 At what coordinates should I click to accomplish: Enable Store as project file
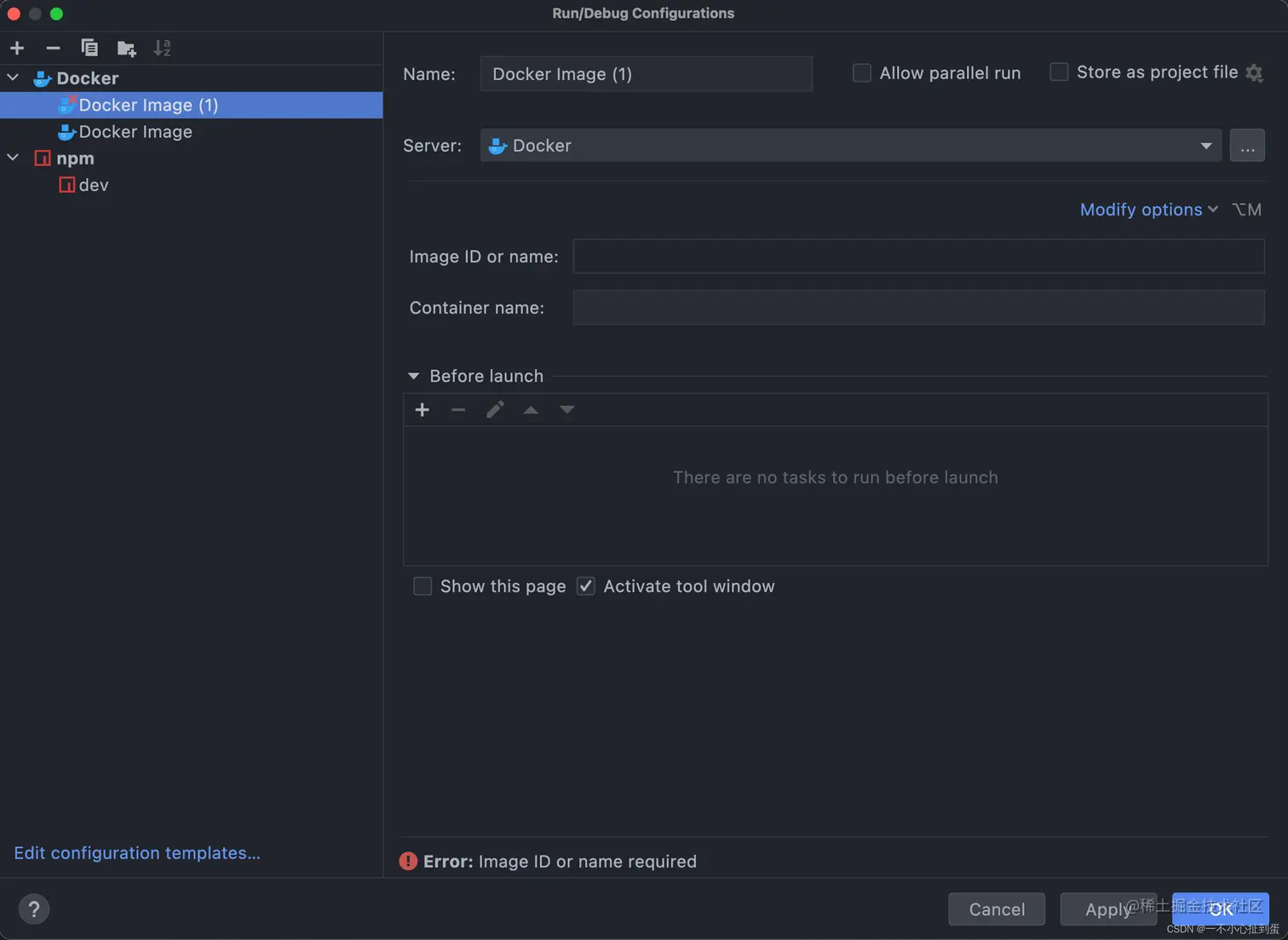click(1059, 72)
